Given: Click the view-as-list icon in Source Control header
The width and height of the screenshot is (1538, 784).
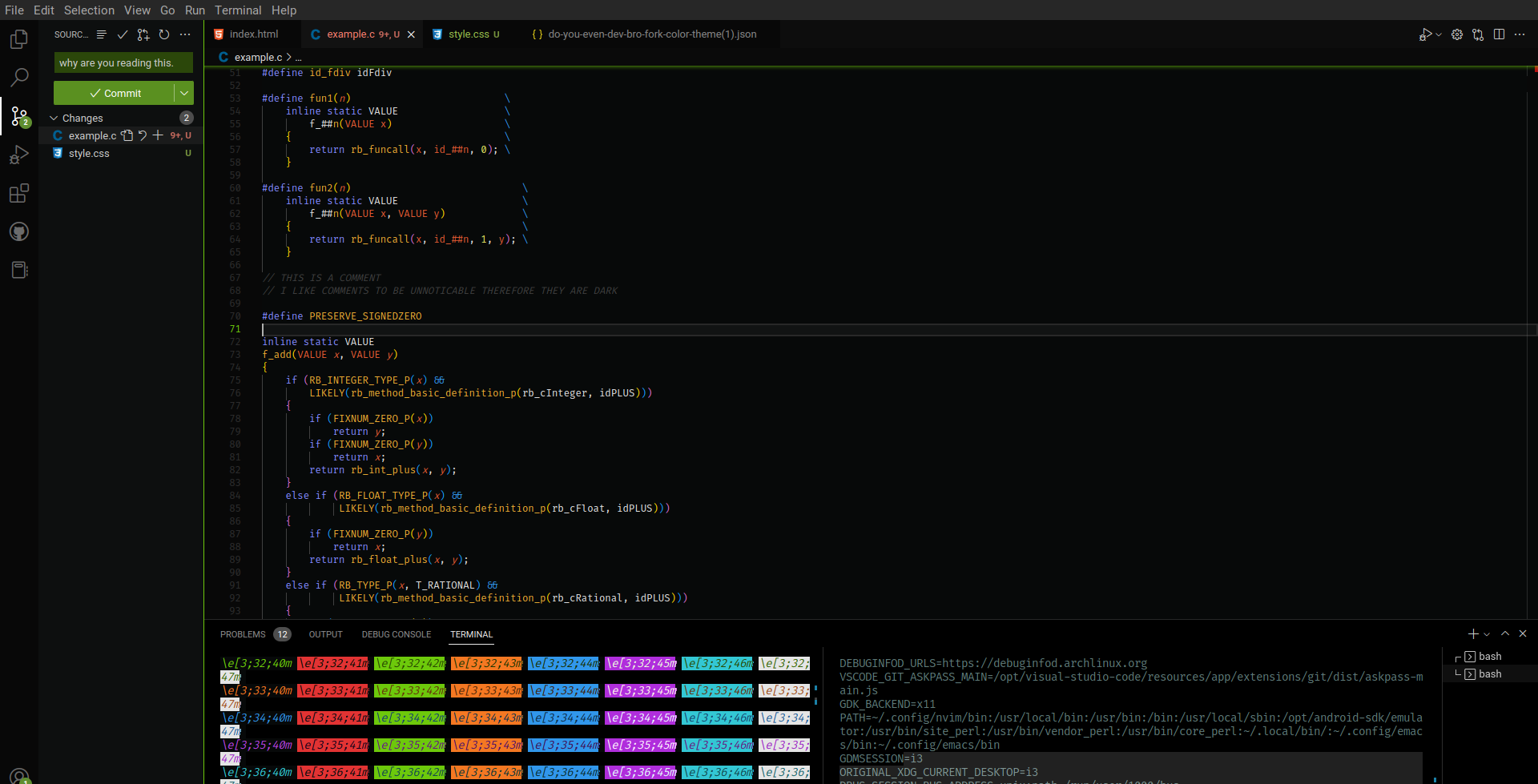Looking at the screenshot, I should [x=102, y=34].
